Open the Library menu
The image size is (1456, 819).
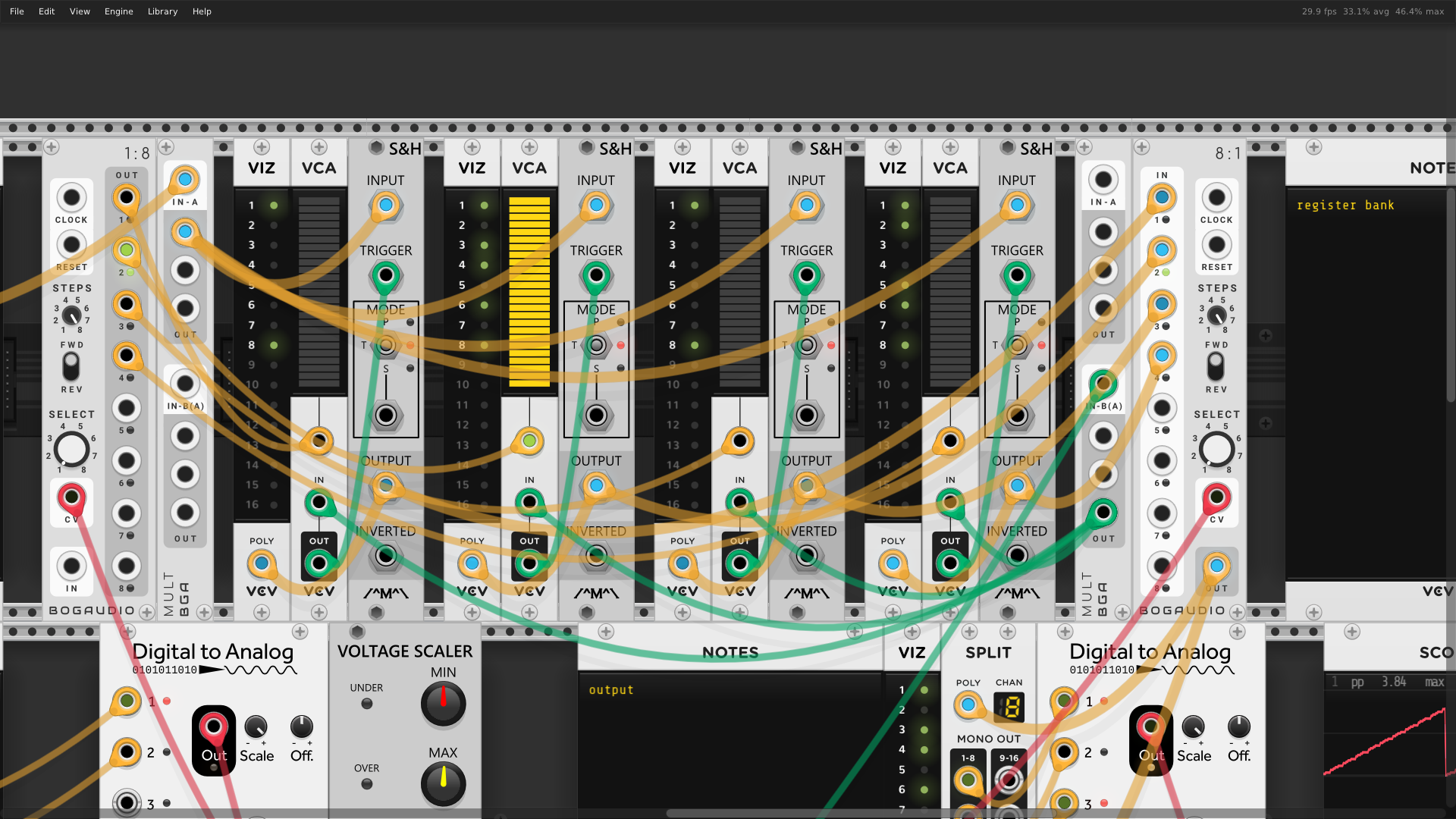[162, 11]
